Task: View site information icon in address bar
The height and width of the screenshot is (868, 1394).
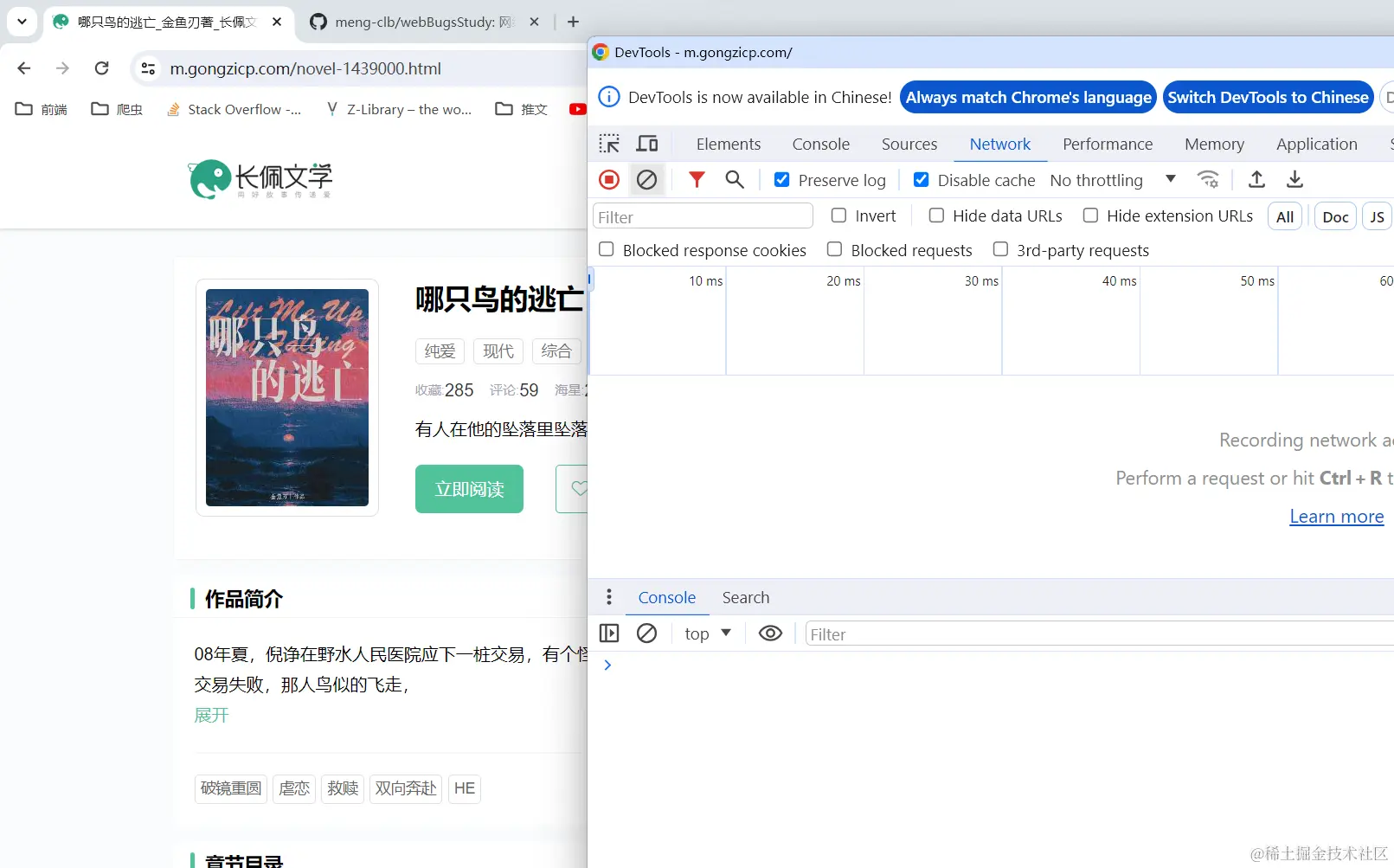Action: click(148, 68)
